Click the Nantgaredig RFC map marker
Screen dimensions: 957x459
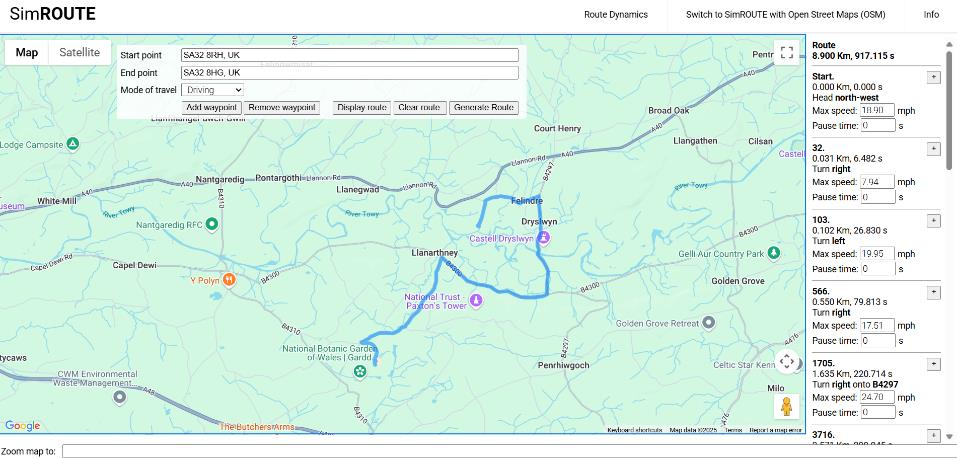pos(212,225)
